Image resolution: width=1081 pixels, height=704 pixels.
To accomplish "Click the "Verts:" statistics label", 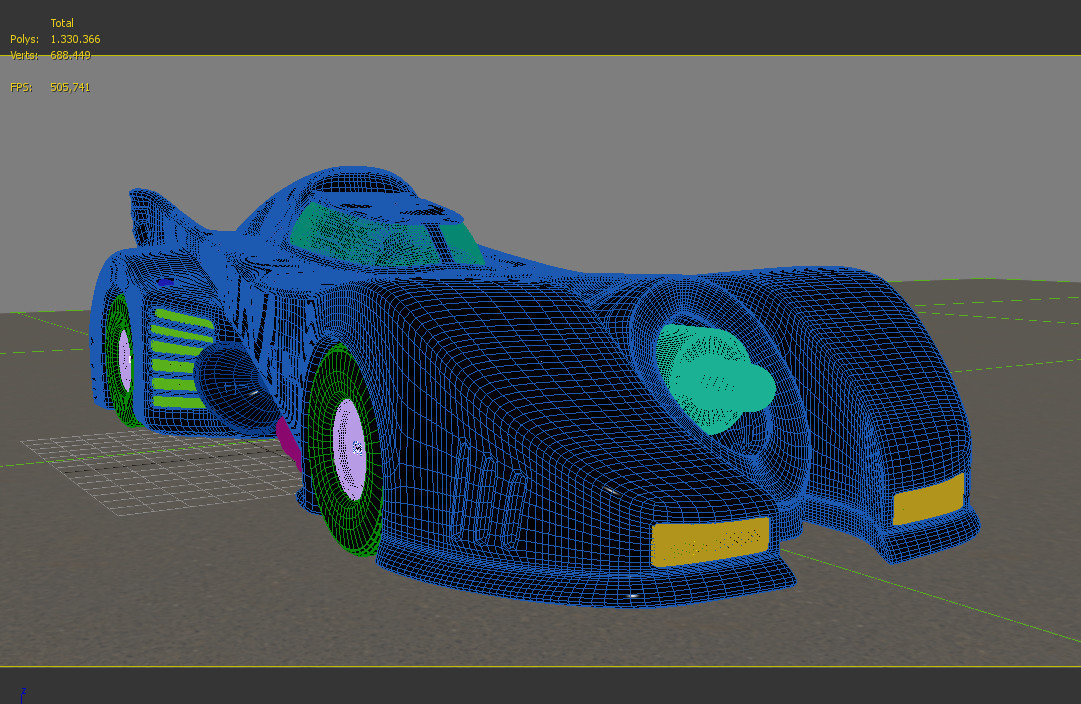I will [24, 55].
